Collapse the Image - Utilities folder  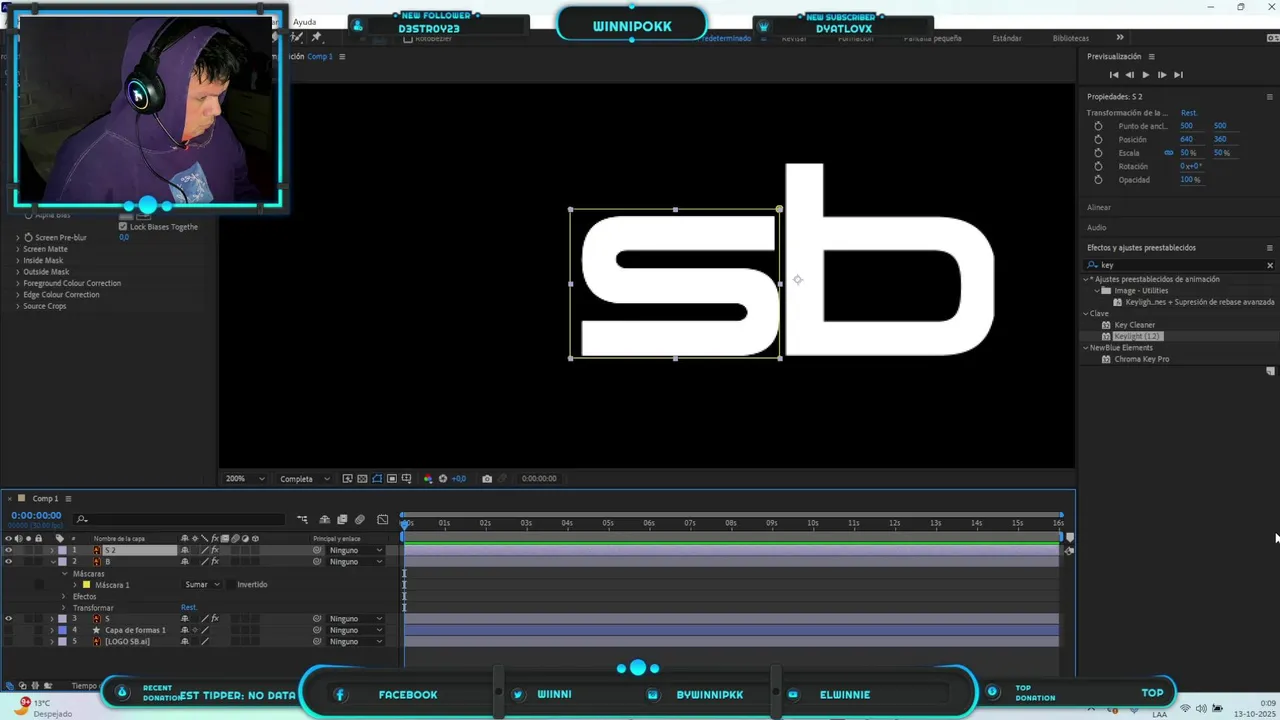(1097, 291)
